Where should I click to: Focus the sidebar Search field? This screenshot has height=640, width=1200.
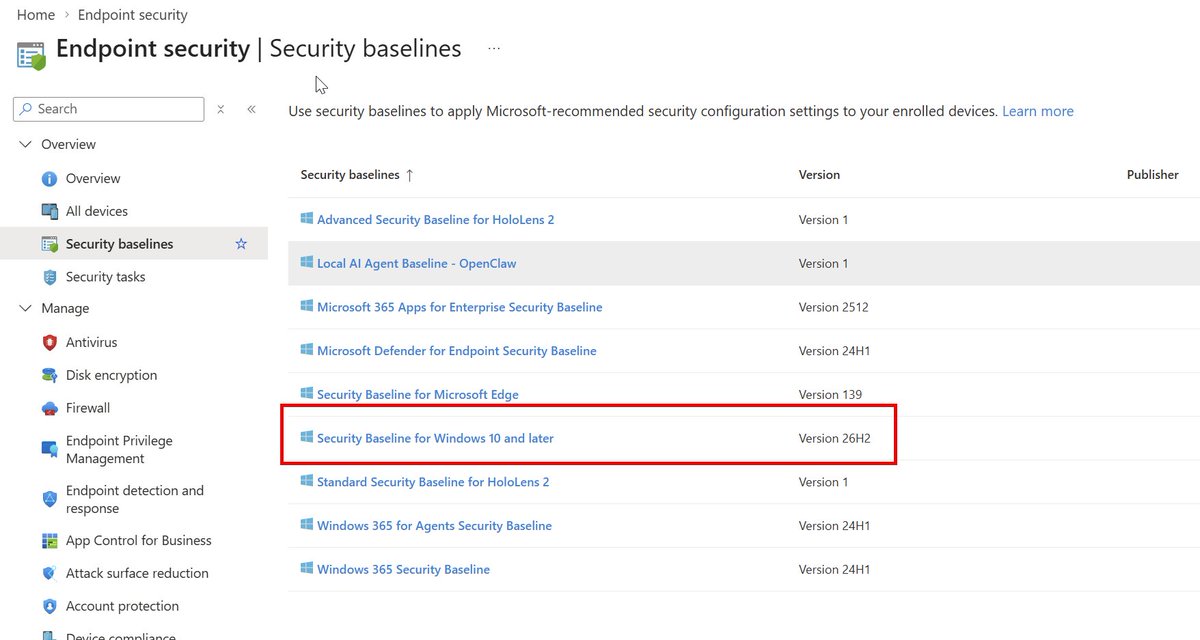pos(109,109)
